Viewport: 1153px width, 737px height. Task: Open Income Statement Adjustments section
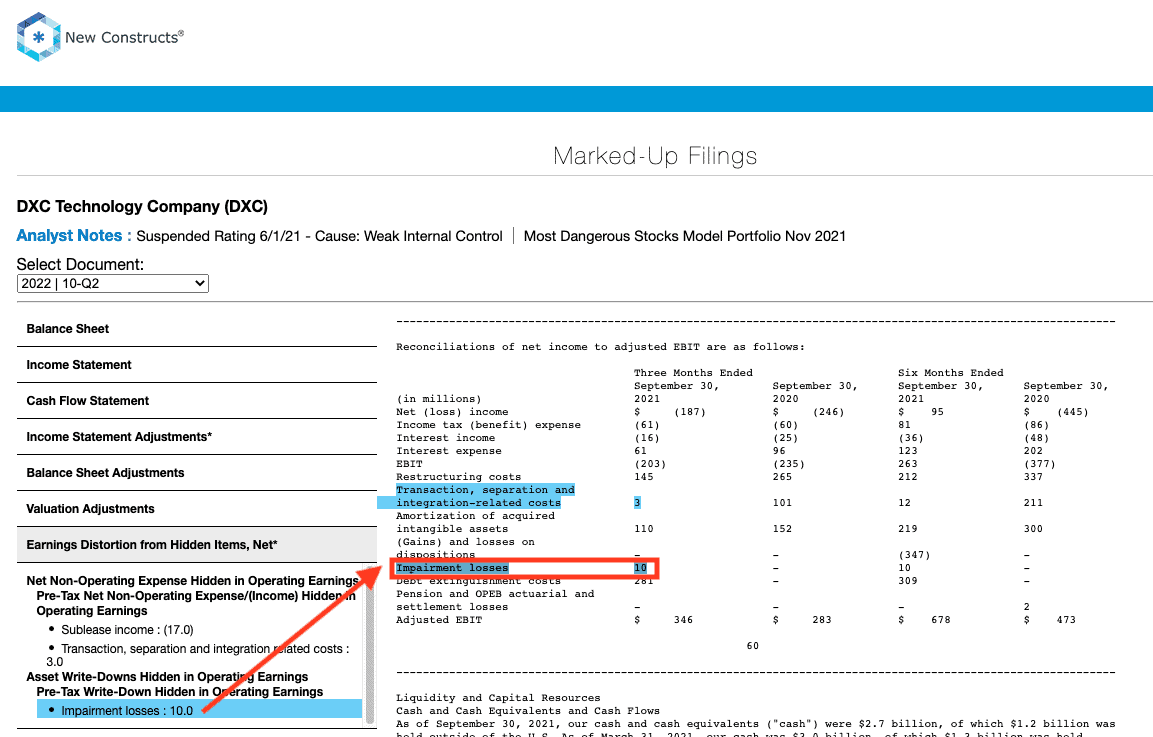[196, 437]
